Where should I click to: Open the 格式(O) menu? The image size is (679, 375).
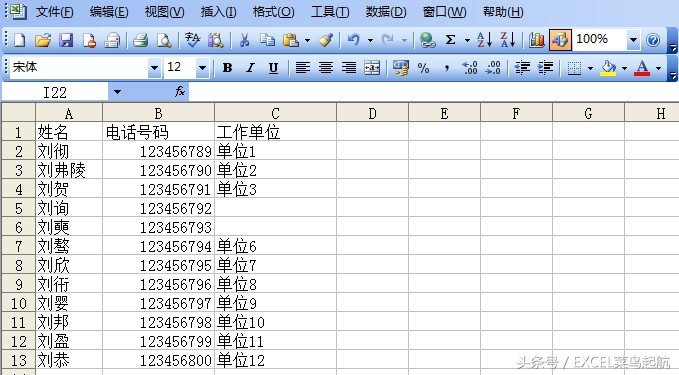[x=274, y=12]
